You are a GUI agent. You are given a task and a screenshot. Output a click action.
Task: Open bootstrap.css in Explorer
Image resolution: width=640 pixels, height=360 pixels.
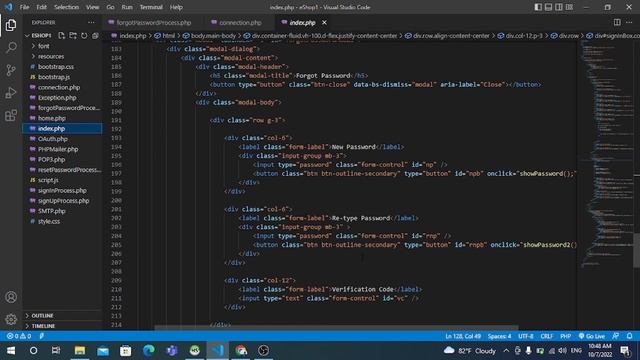(x=56, y=67)
